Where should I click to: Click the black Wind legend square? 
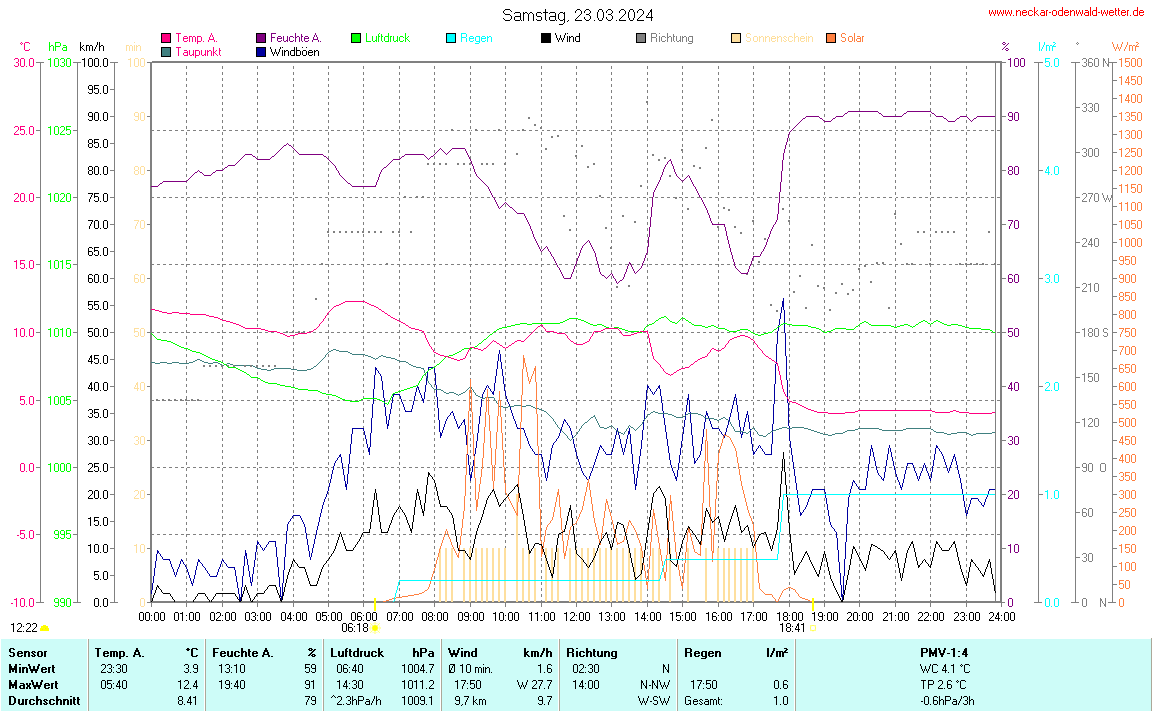click(x=546, y=39)
